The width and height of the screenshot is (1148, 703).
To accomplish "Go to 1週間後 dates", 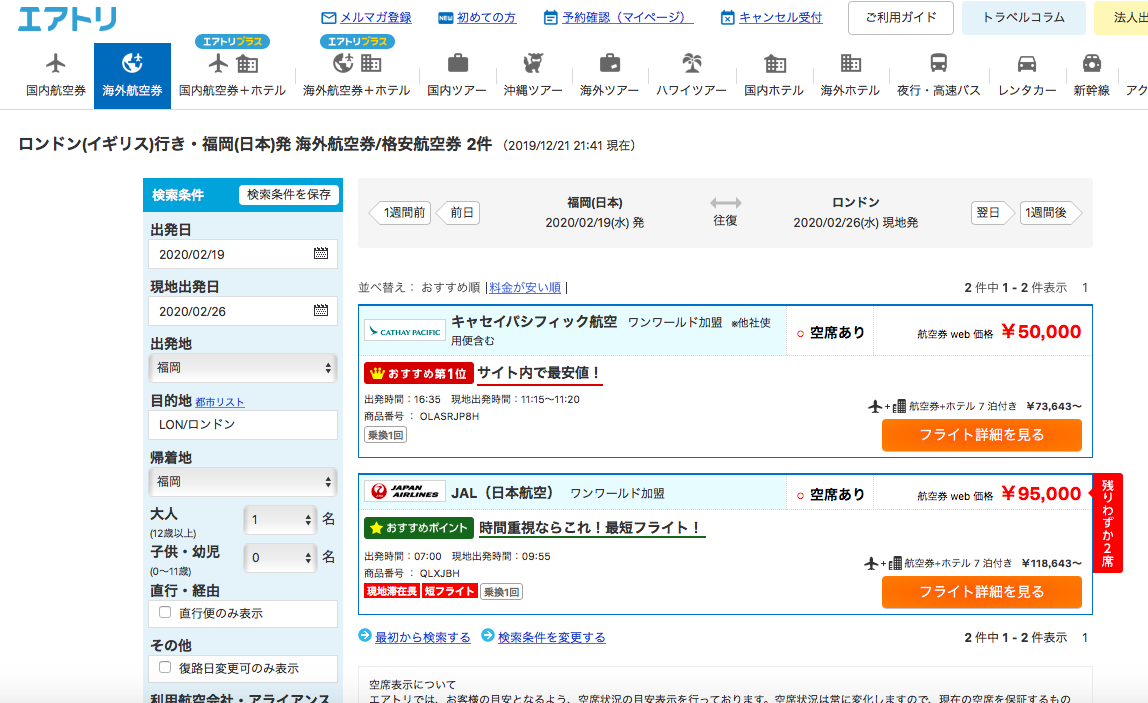I will pyautogui.click(x=1050, y=213).
